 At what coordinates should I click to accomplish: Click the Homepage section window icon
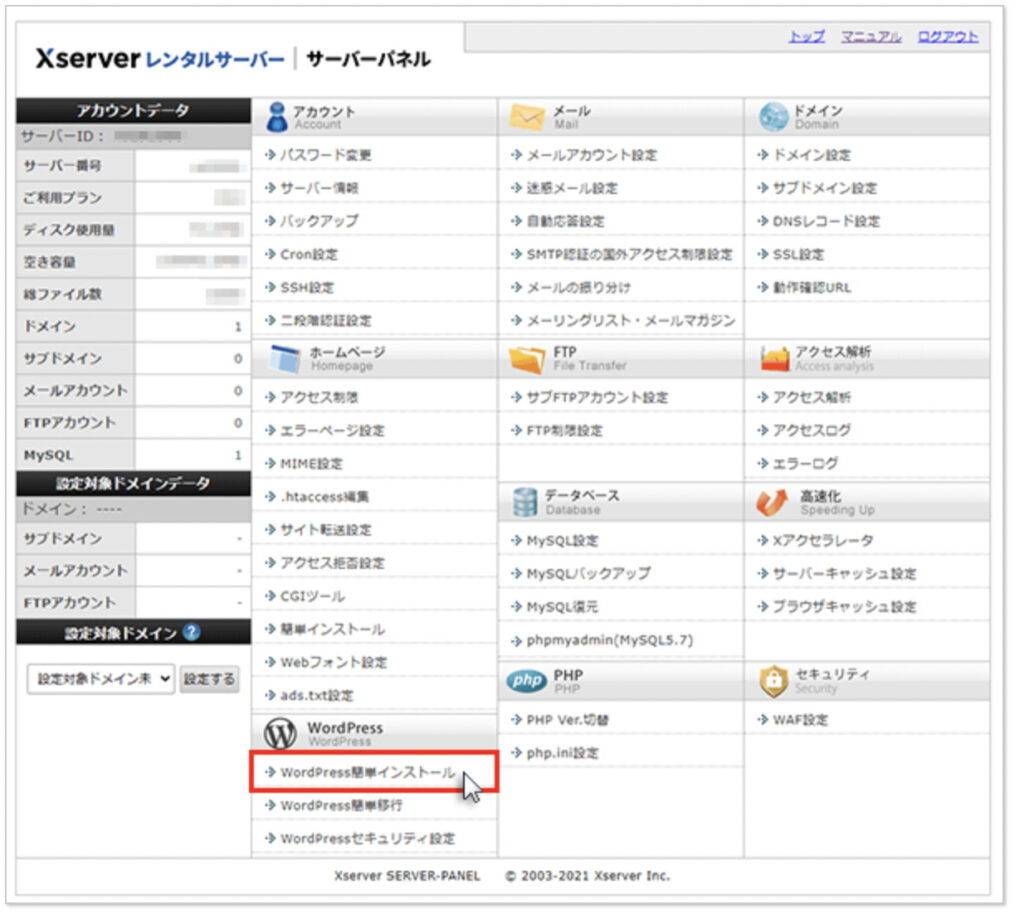click(285, 359)
